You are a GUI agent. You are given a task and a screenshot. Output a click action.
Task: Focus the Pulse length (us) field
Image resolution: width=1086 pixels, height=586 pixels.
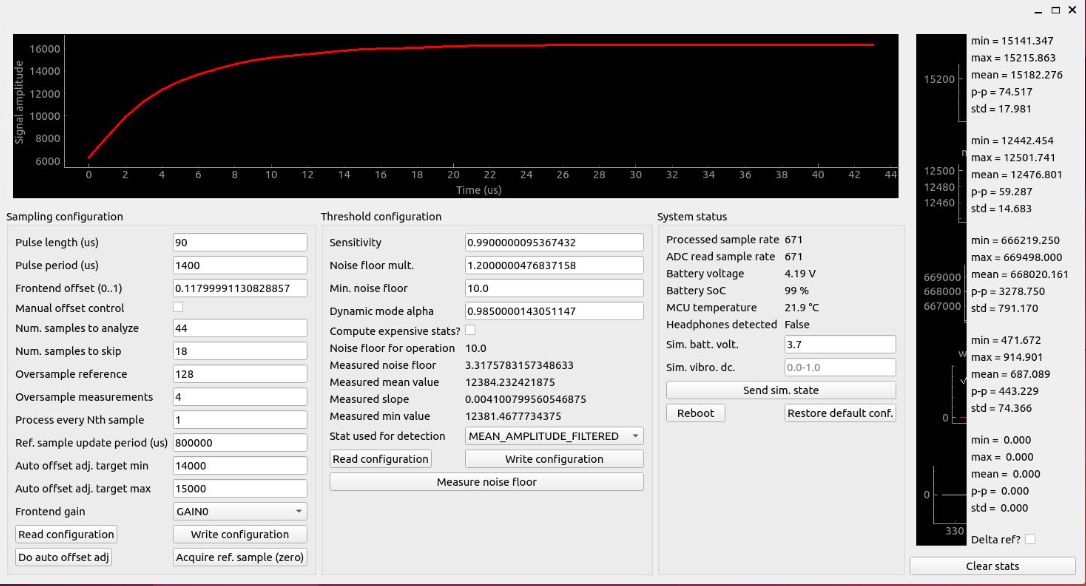pyautogui.click(x=240, y=242)
